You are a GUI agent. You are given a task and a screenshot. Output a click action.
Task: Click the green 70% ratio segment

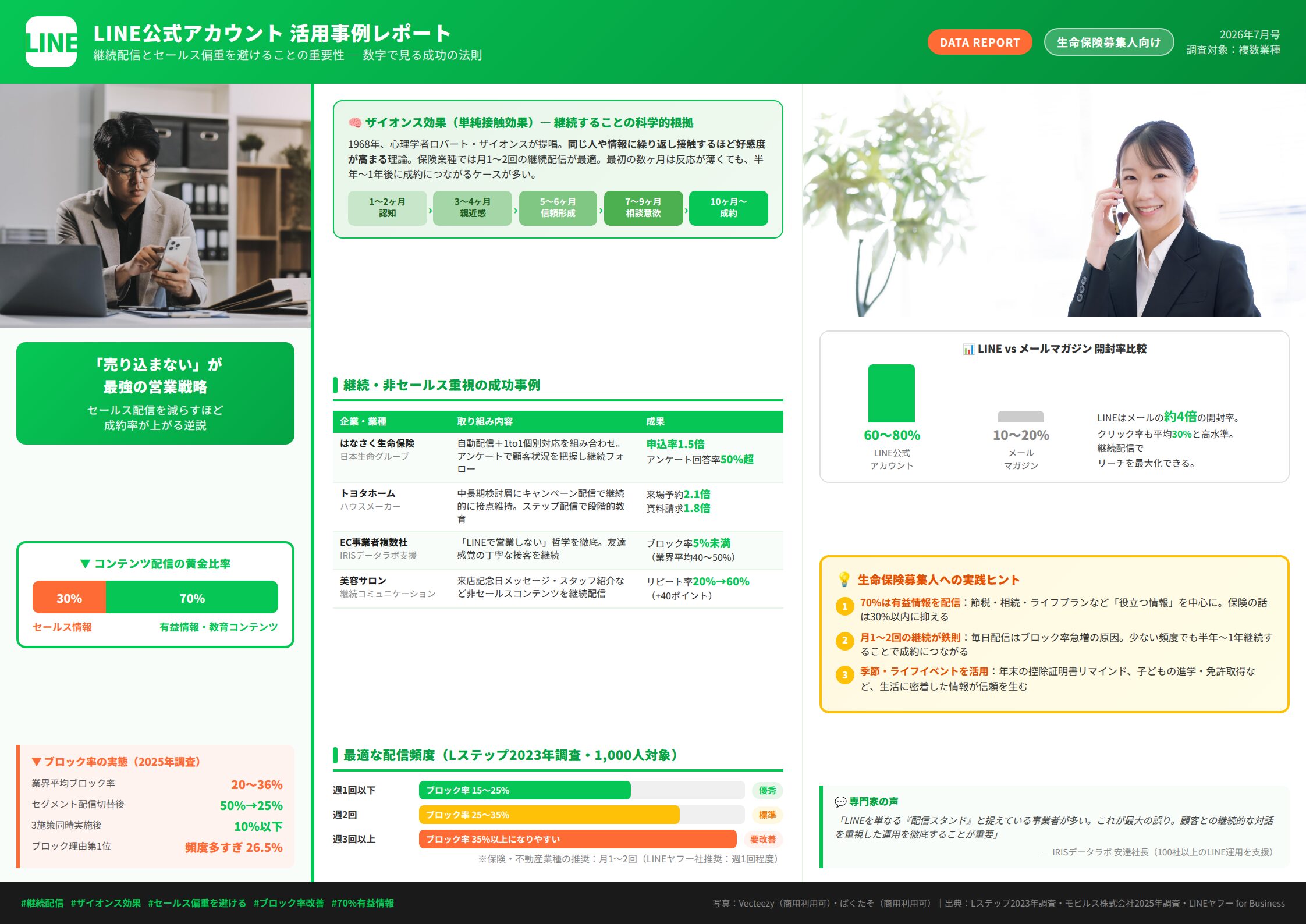192,598
